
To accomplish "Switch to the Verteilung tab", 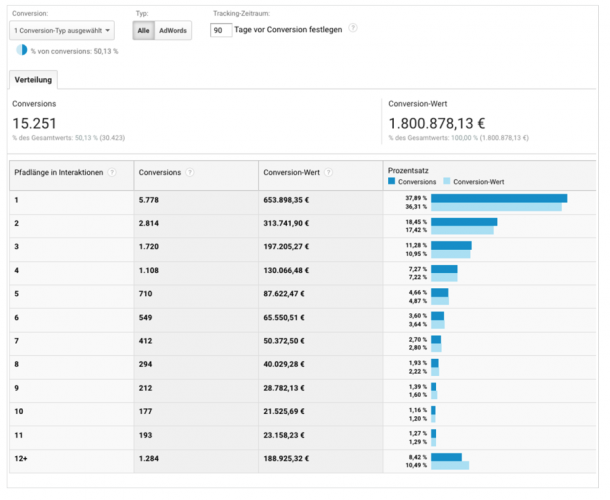I will [x=33, y=80].
